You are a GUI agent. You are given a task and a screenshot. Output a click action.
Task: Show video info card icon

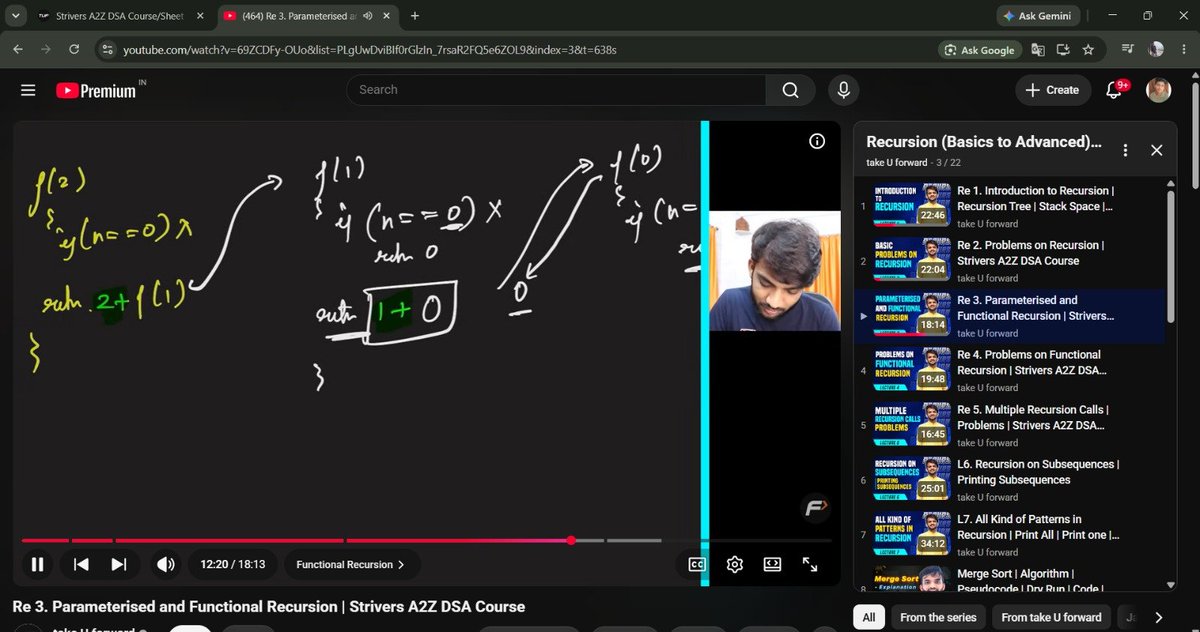tap(817, 141)
